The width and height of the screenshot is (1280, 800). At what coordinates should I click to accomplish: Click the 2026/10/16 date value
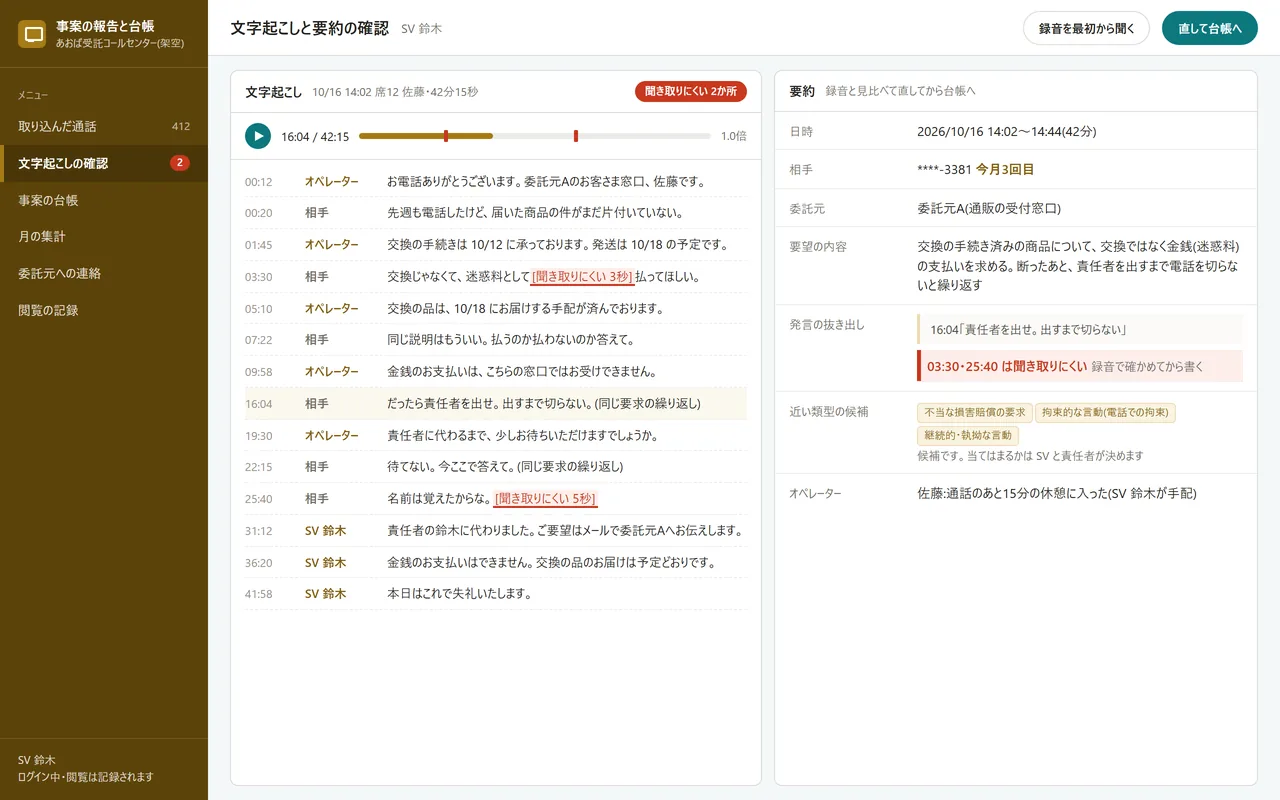tap(1007, 131)
